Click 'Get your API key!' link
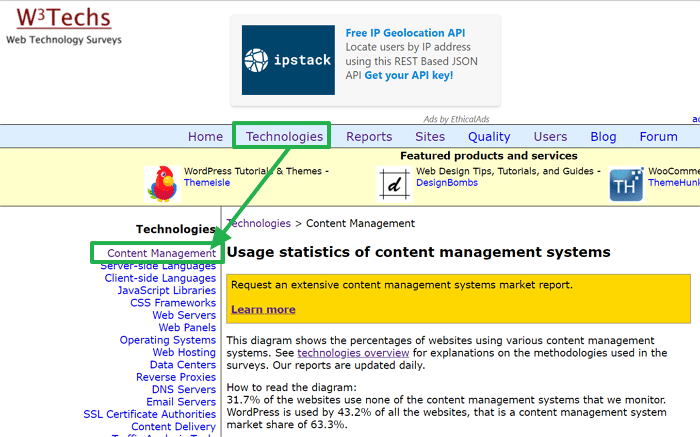The width and height of the screenshot is (700, 437). click(x=408, y=75)
